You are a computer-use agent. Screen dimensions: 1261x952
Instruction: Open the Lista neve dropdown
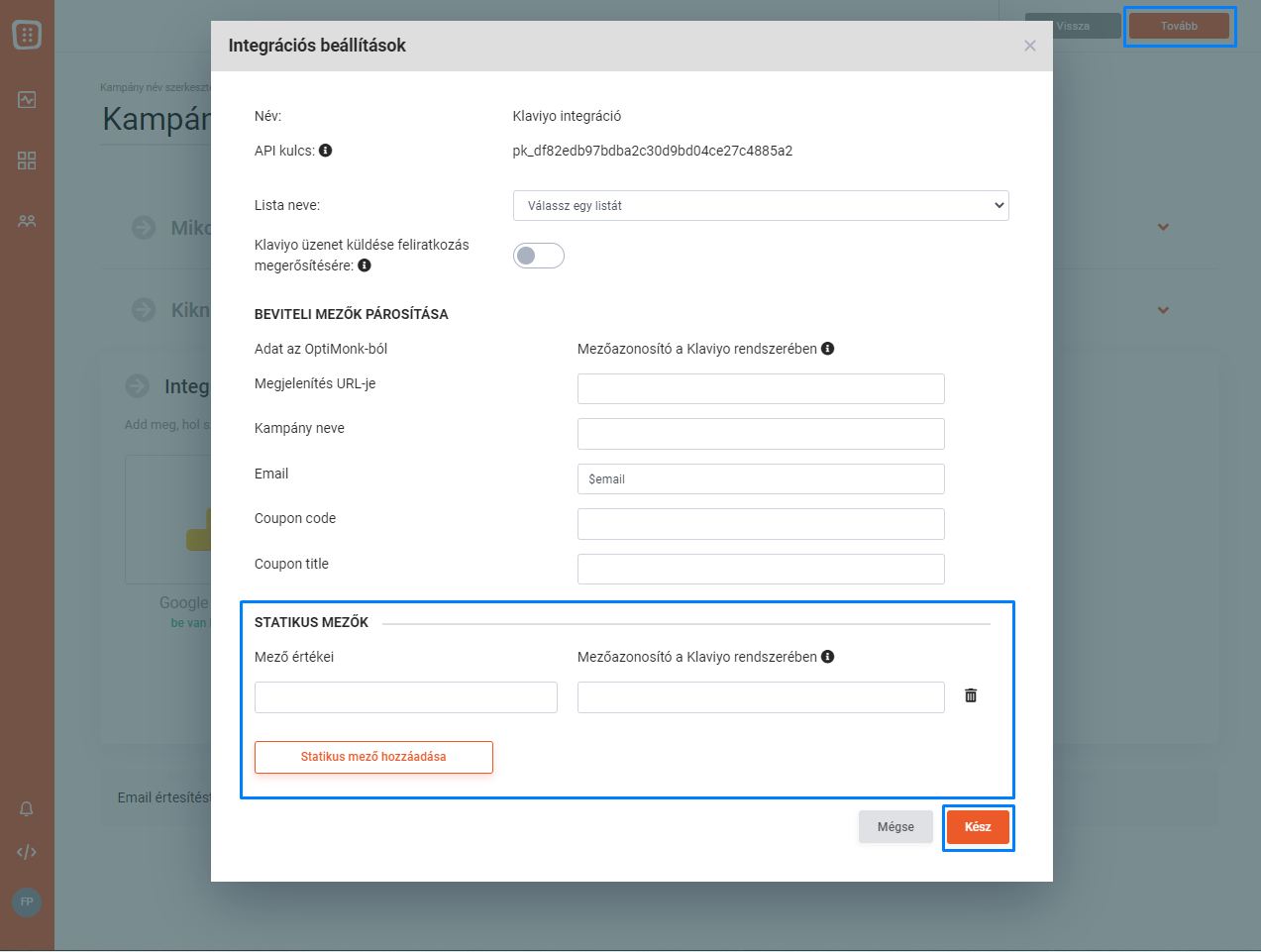[761, 205]
